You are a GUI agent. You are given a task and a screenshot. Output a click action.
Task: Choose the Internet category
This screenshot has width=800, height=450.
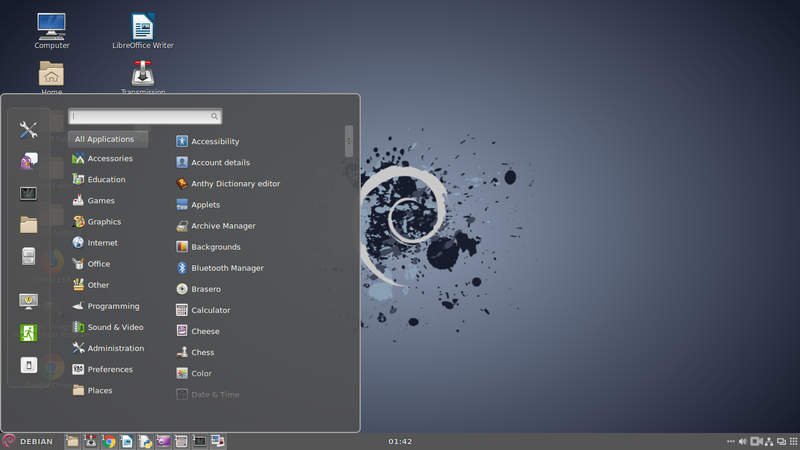(102, 243)
